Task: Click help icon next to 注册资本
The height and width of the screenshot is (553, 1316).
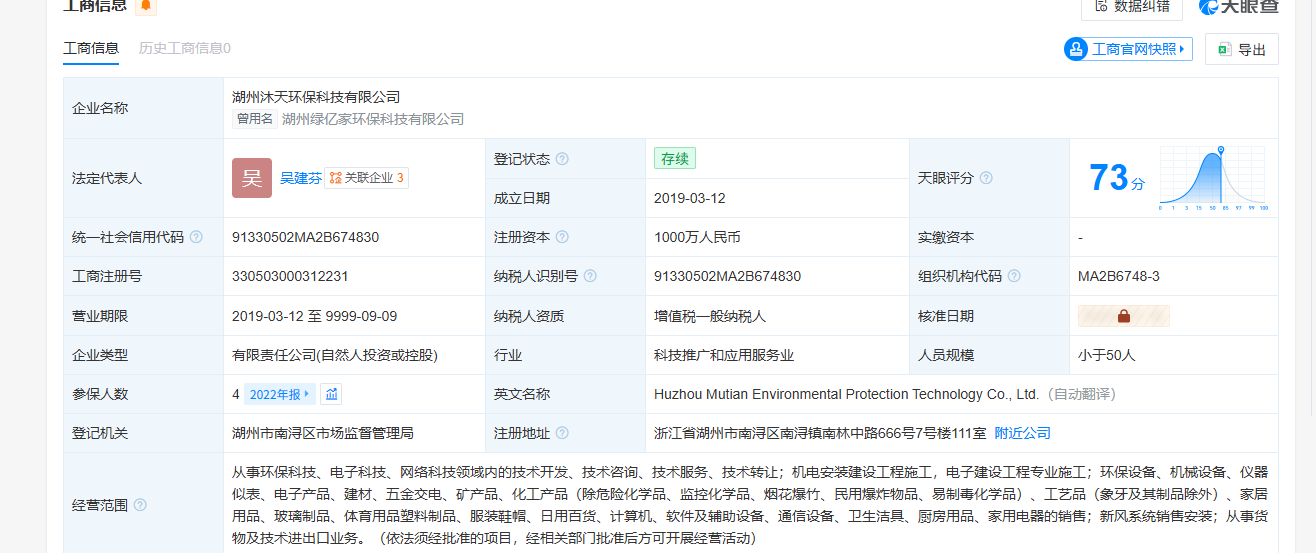Action: (x=562, y=237)
